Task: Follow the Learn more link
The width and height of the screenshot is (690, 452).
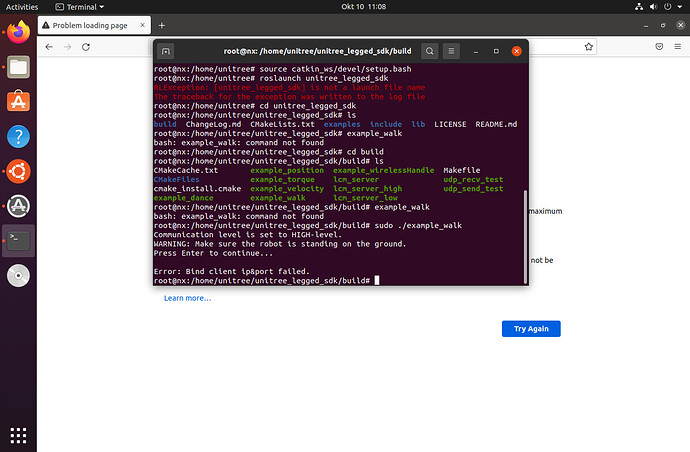Action: (x=187, y=298)
